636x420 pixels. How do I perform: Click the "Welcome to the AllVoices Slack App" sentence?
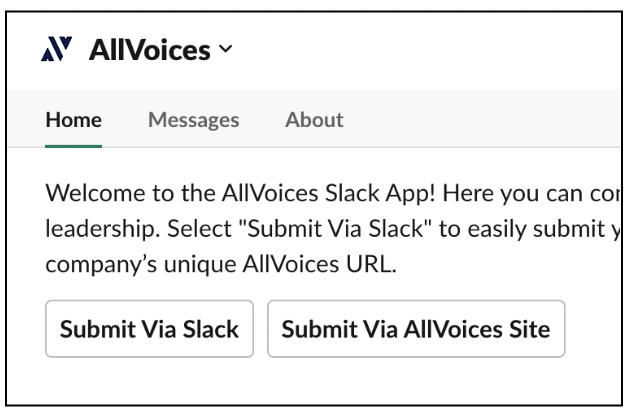pyautogui.click(x=240, y=193)
